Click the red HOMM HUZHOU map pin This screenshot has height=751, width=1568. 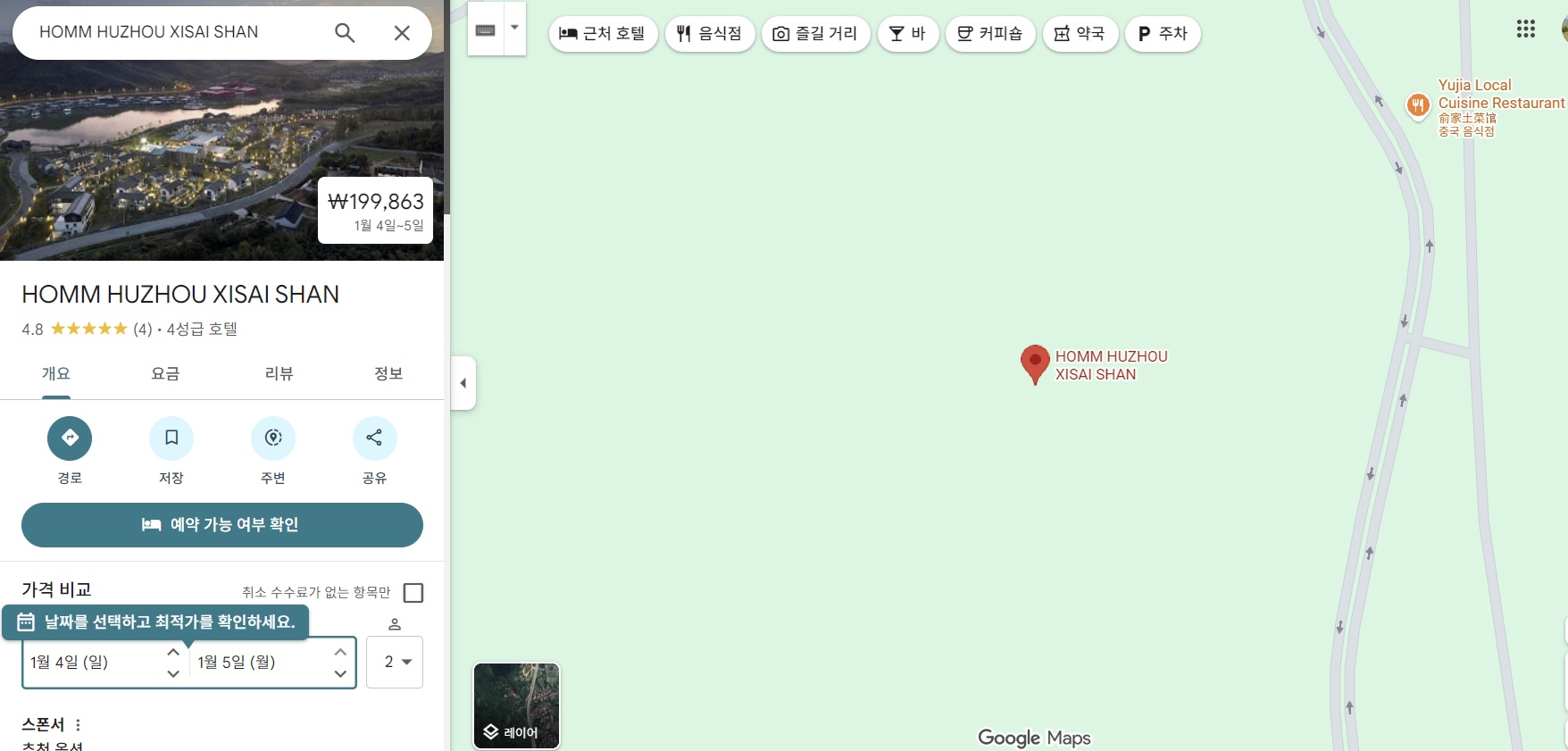(x=1035, y=363)
